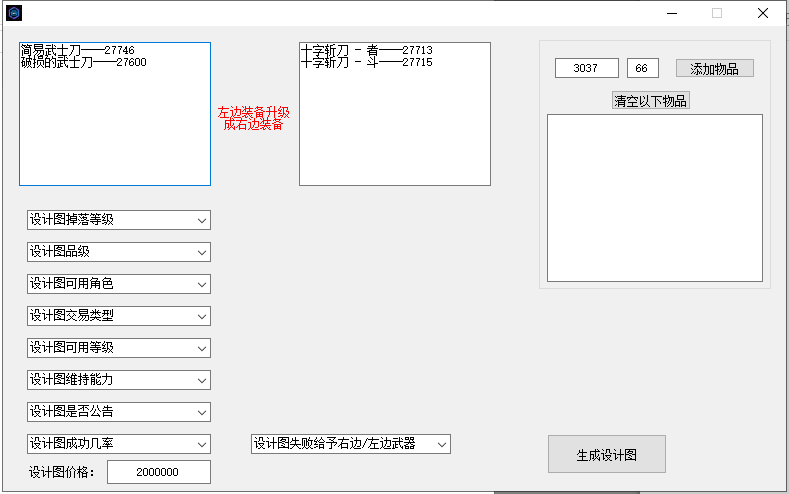Expand the 设计图品级 combo box
The width and height of the screenshot is (789, 494).
(x=118, y=252)
